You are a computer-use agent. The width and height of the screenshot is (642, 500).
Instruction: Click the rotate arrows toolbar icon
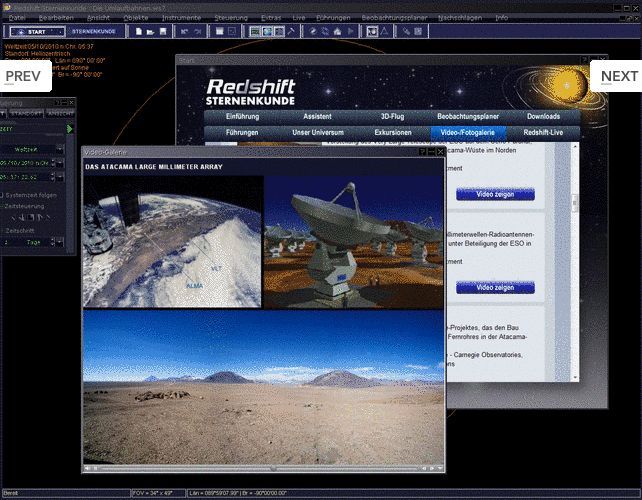[325, 32]
